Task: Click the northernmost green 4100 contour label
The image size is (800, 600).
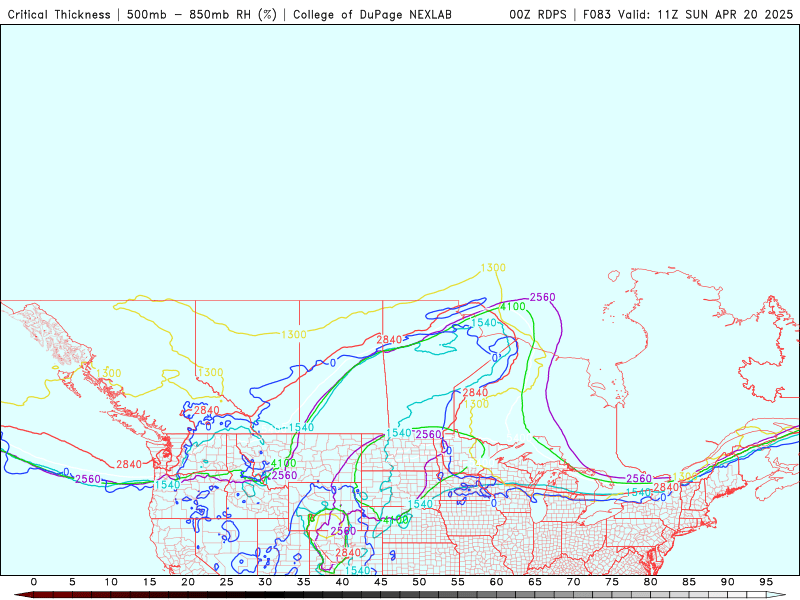Action: coord(512,307)
